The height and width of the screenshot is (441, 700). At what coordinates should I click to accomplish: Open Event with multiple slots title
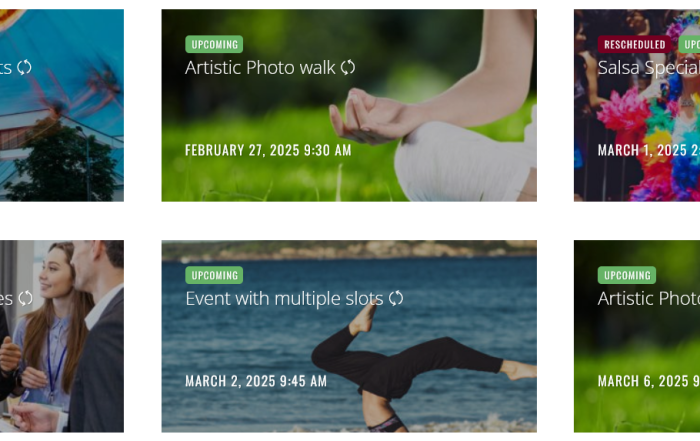coord(284,299)
